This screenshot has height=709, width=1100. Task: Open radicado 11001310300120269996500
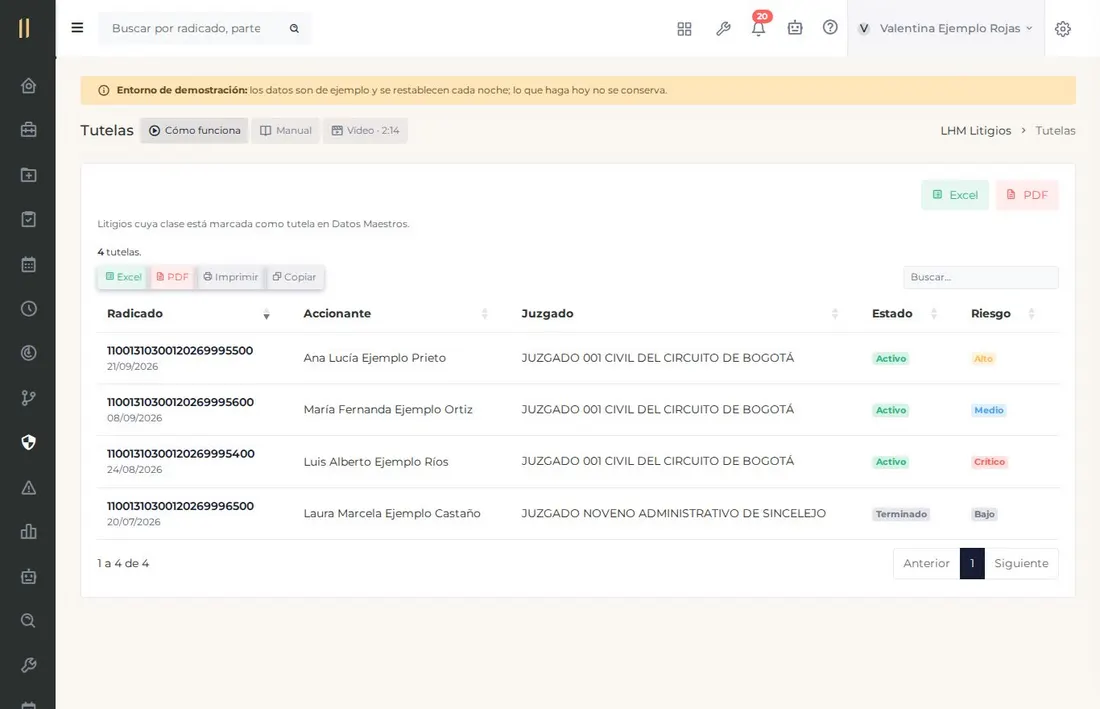coord(180,506)
